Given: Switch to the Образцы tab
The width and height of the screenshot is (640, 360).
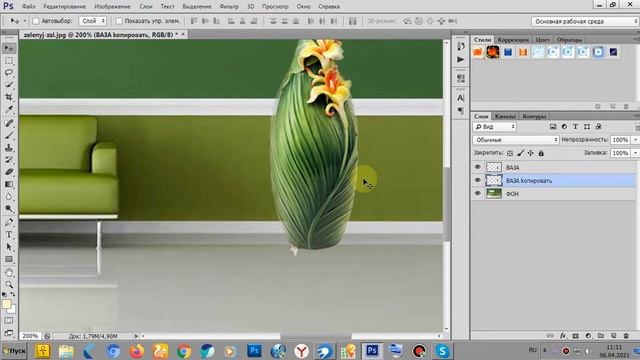Looking at the screenshot, I should [569, 40].
